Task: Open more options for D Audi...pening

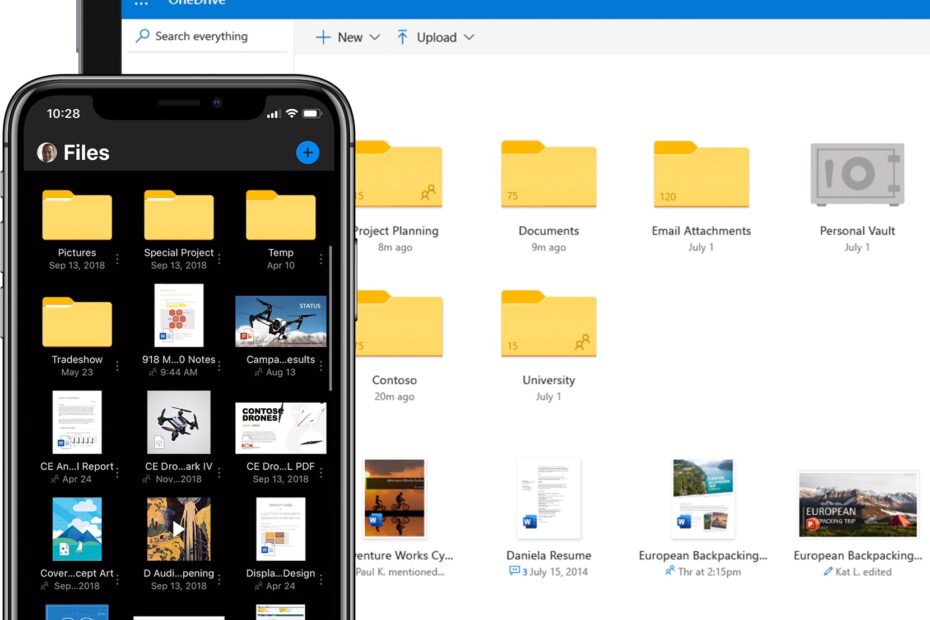Action: tap(219, 579)
